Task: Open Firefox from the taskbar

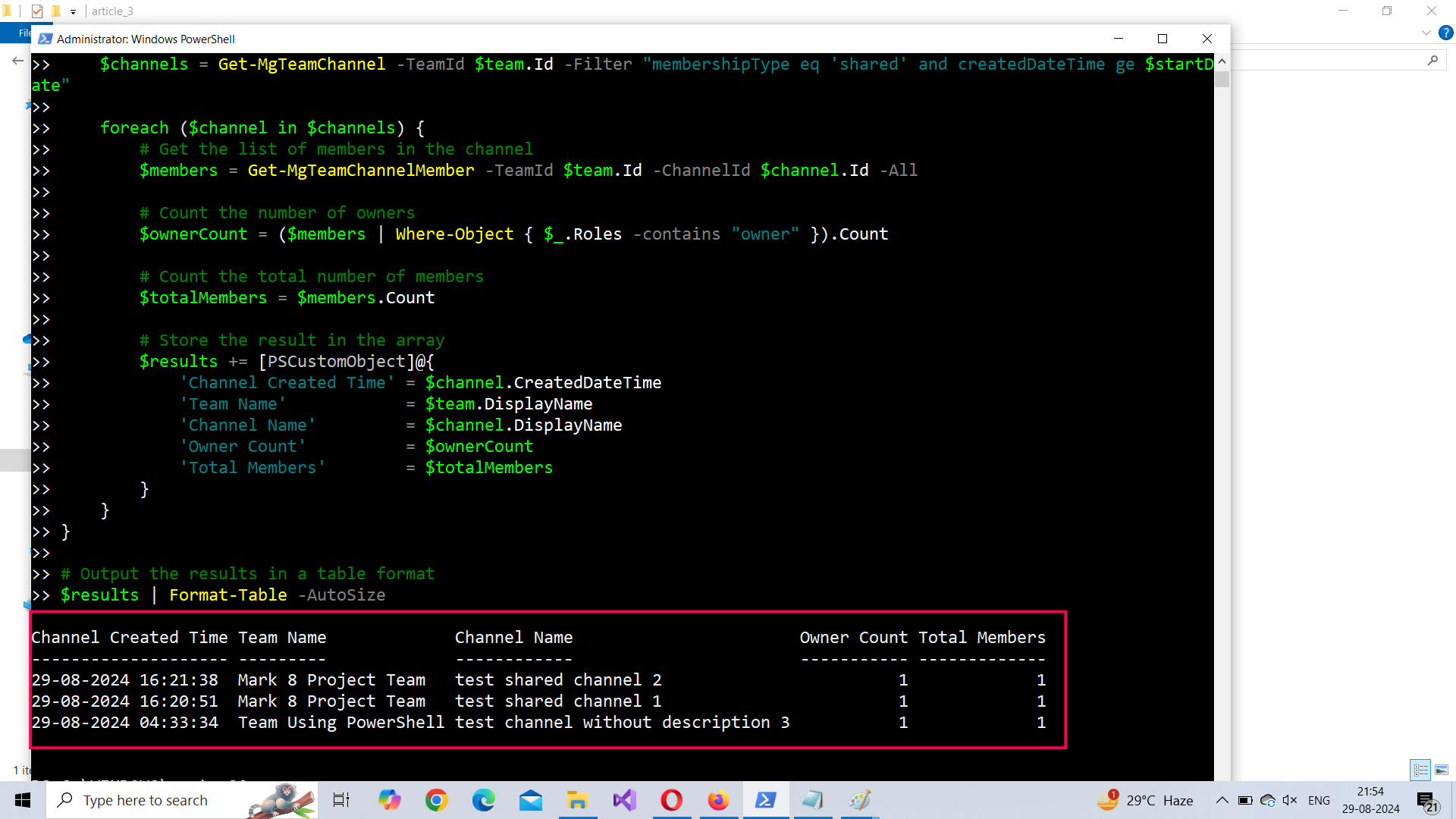Action: tap(717, 800)
